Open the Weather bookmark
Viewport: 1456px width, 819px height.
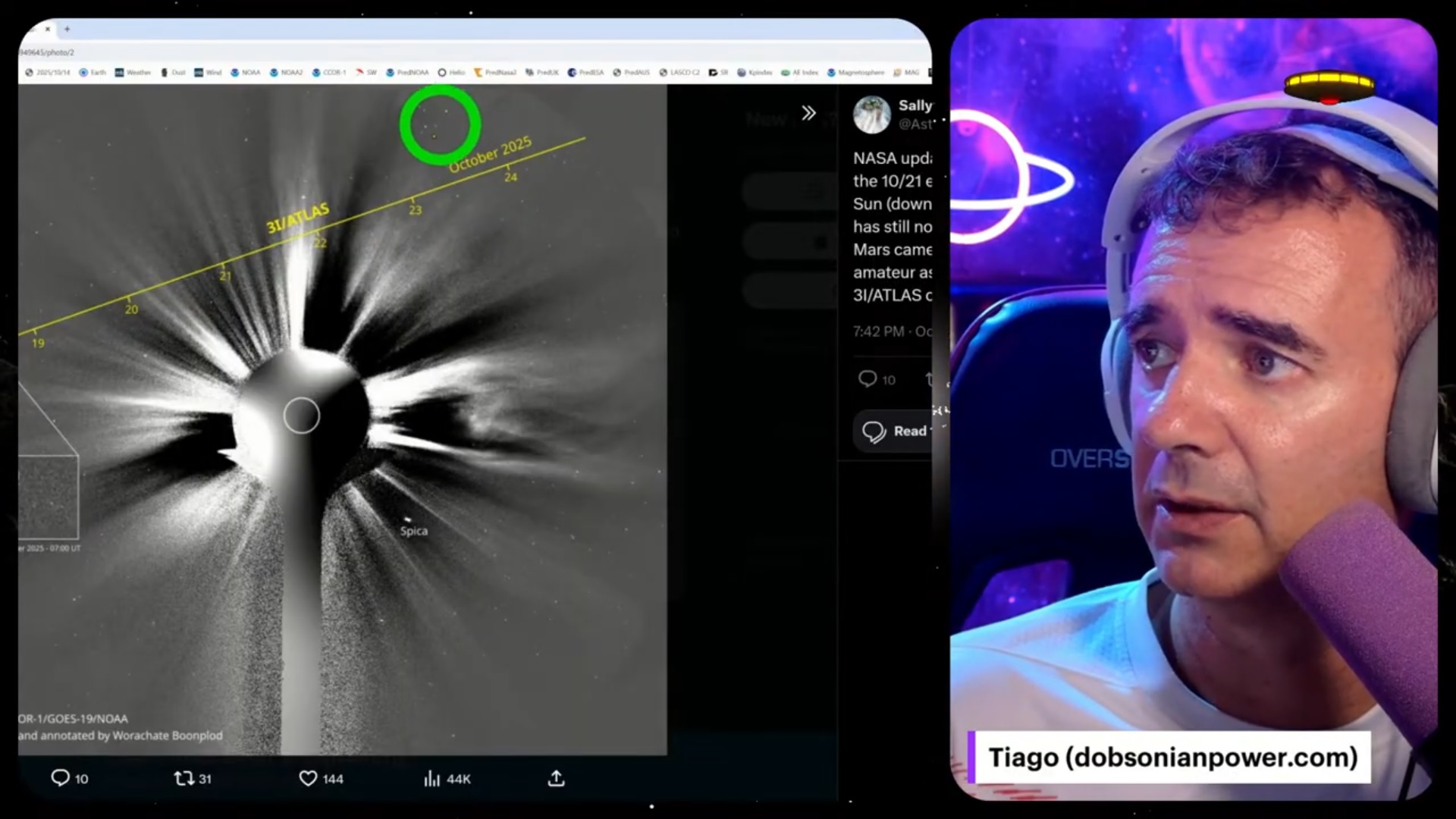coord(133,73)
